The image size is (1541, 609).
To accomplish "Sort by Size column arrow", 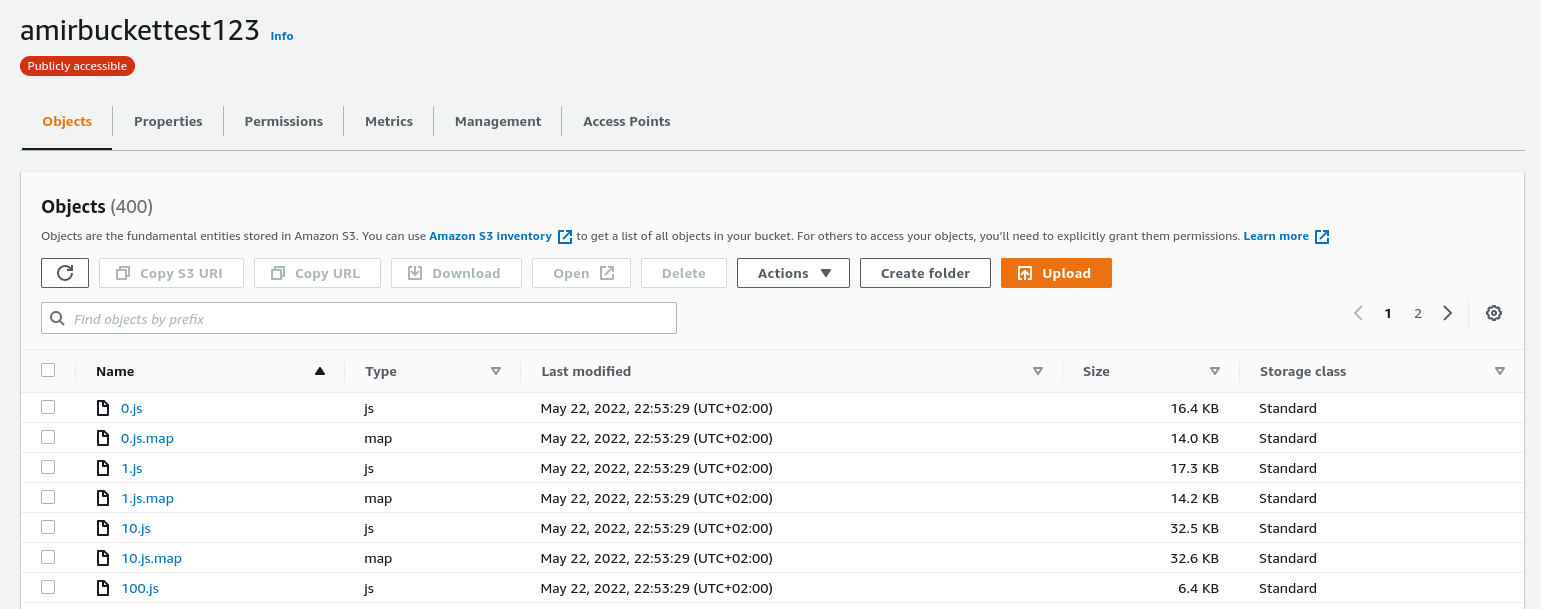I will 1215,371.
